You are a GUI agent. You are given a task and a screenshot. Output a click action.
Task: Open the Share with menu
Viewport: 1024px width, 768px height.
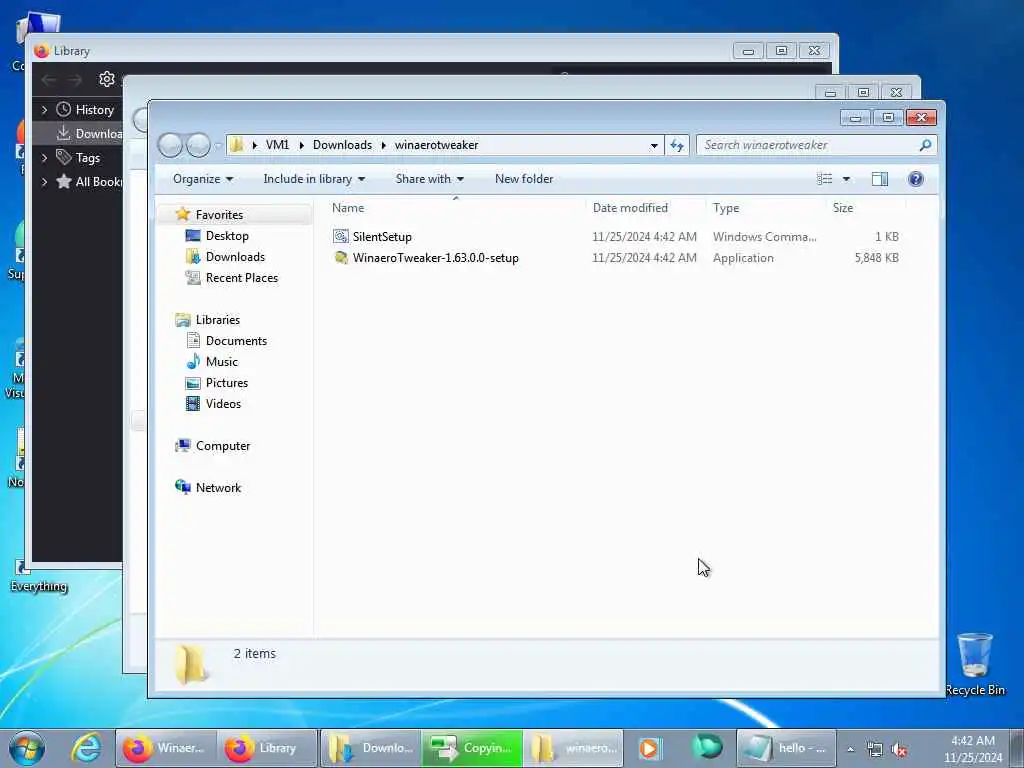click(430, 179)
